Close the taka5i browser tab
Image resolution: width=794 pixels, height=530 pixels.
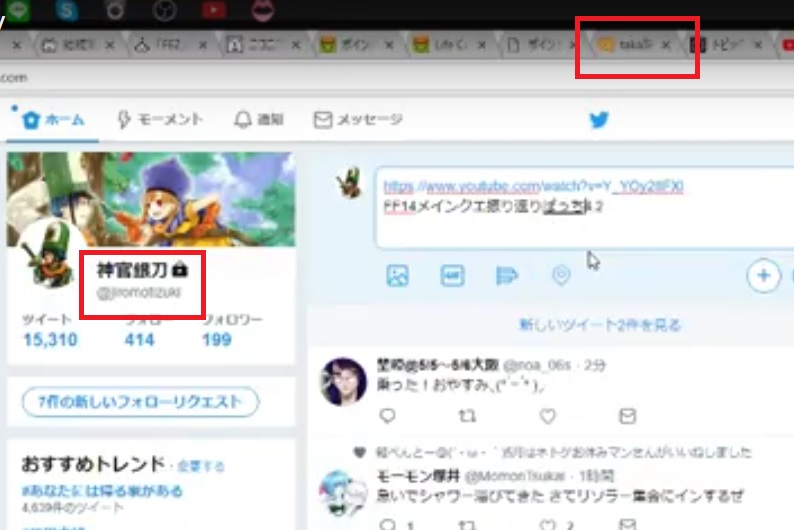[666, 45]
